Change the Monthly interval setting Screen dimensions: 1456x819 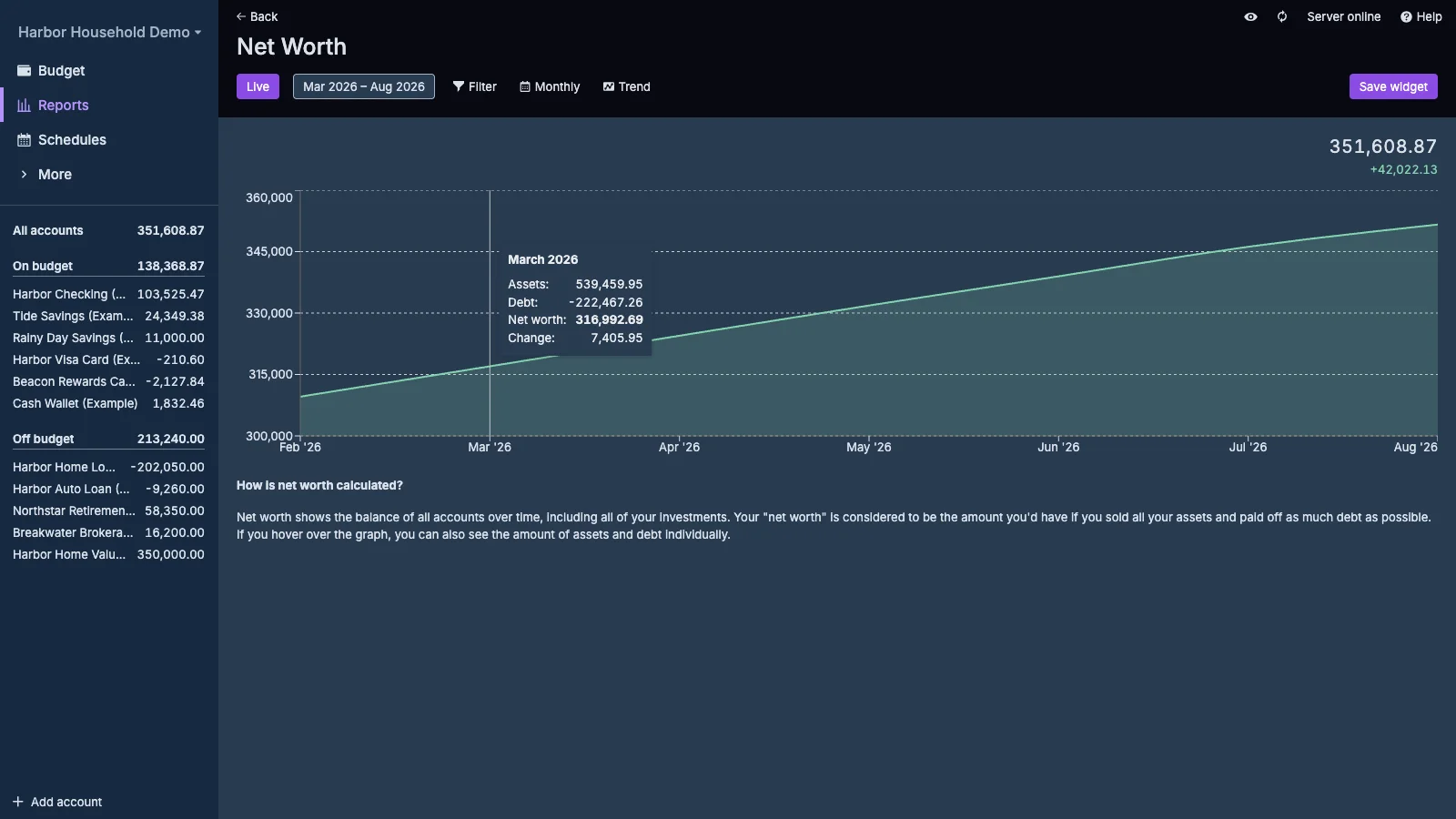click(x=550, y=86)
